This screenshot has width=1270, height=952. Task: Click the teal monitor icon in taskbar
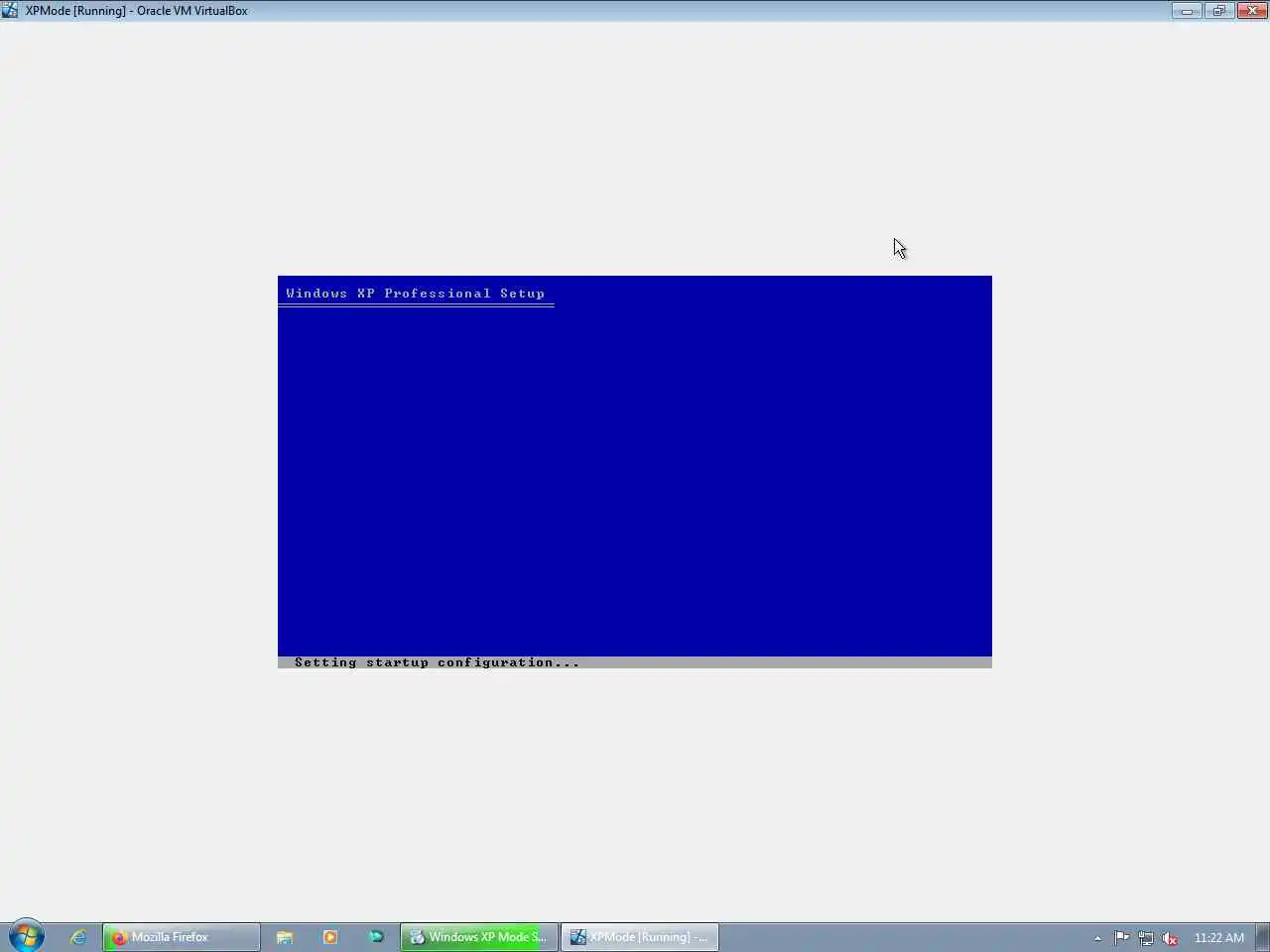[x=376, y=937]
